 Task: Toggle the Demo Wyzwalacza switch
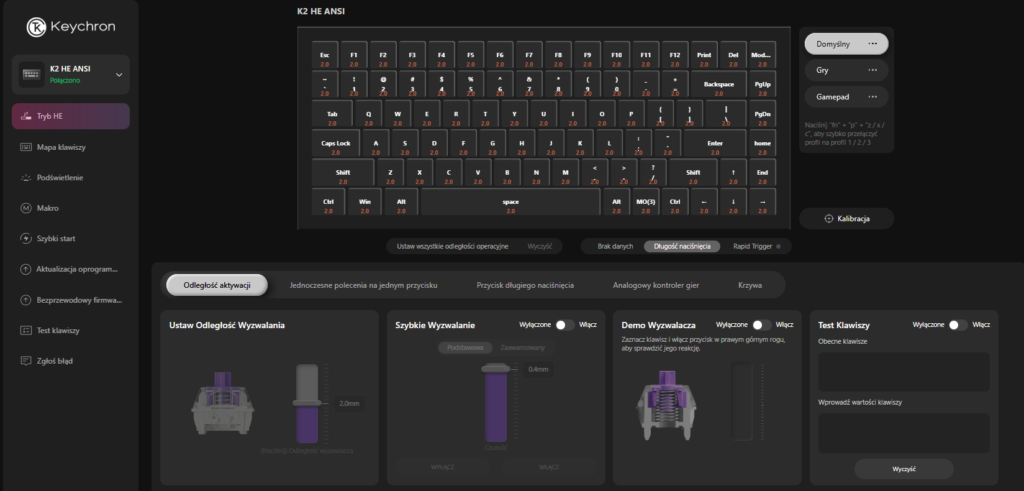click(x=761, y=325)
